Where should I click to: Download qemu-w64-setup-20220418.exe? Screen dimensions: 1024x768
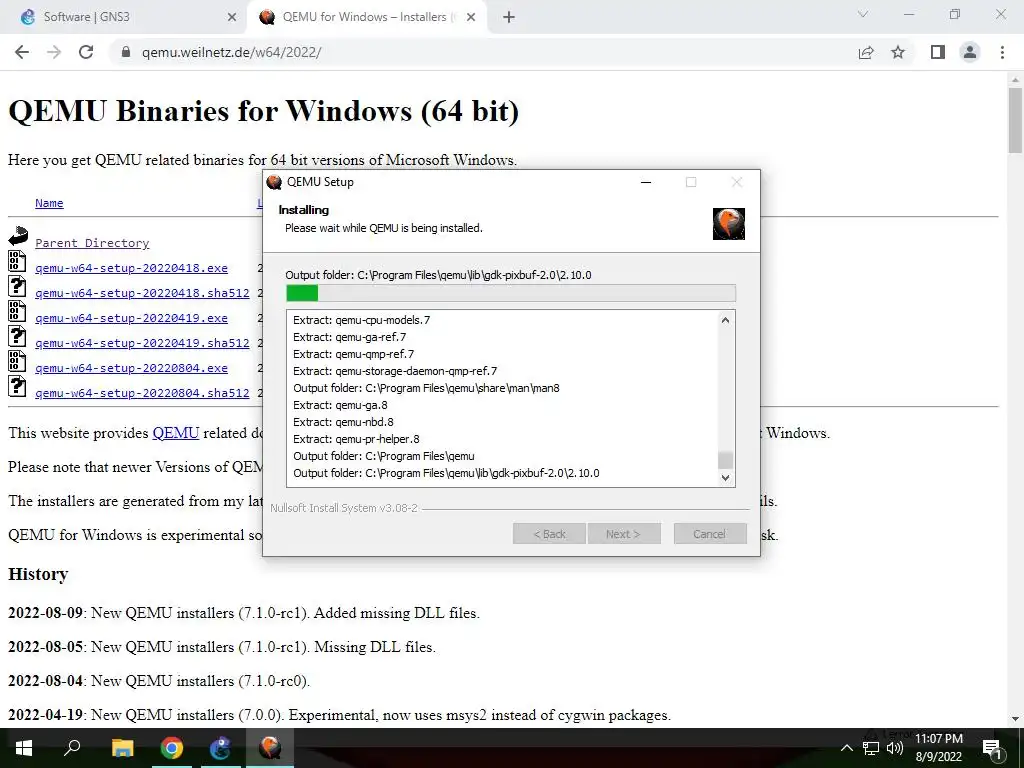point(131,268)
